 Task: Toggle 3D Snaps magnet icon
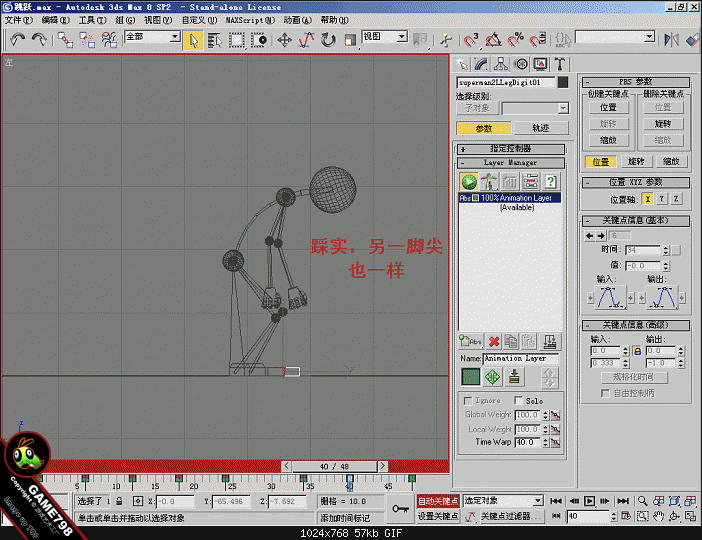471,40
